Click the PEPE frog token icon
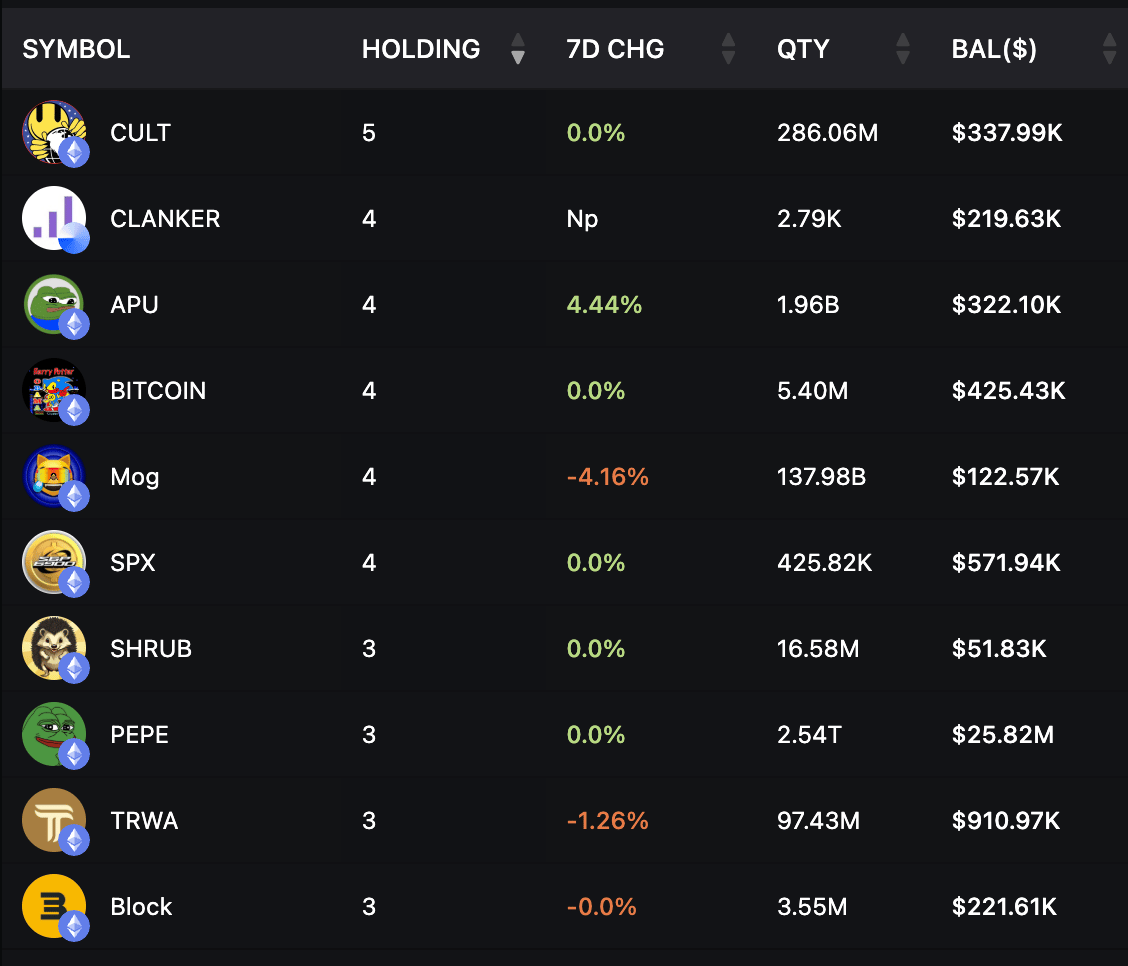1128x966 pixels. tap(53, 734)
